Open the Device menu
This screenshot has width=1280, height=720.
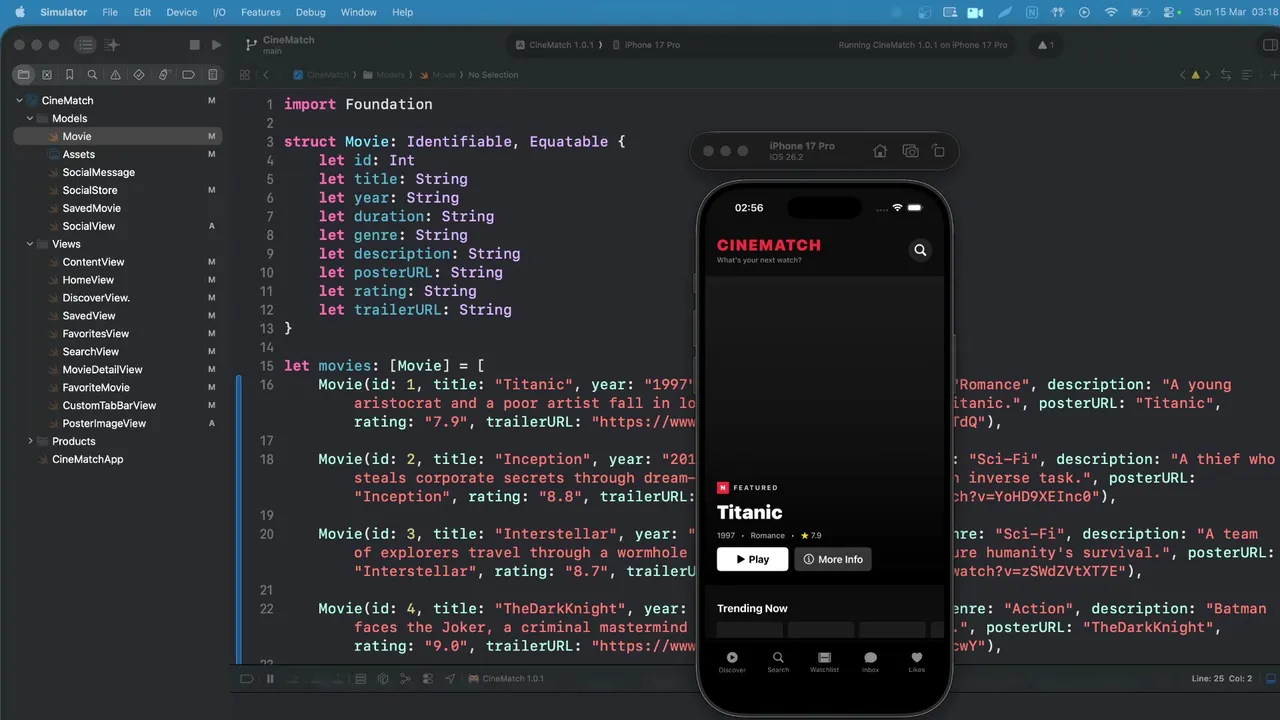click(182, 12)
